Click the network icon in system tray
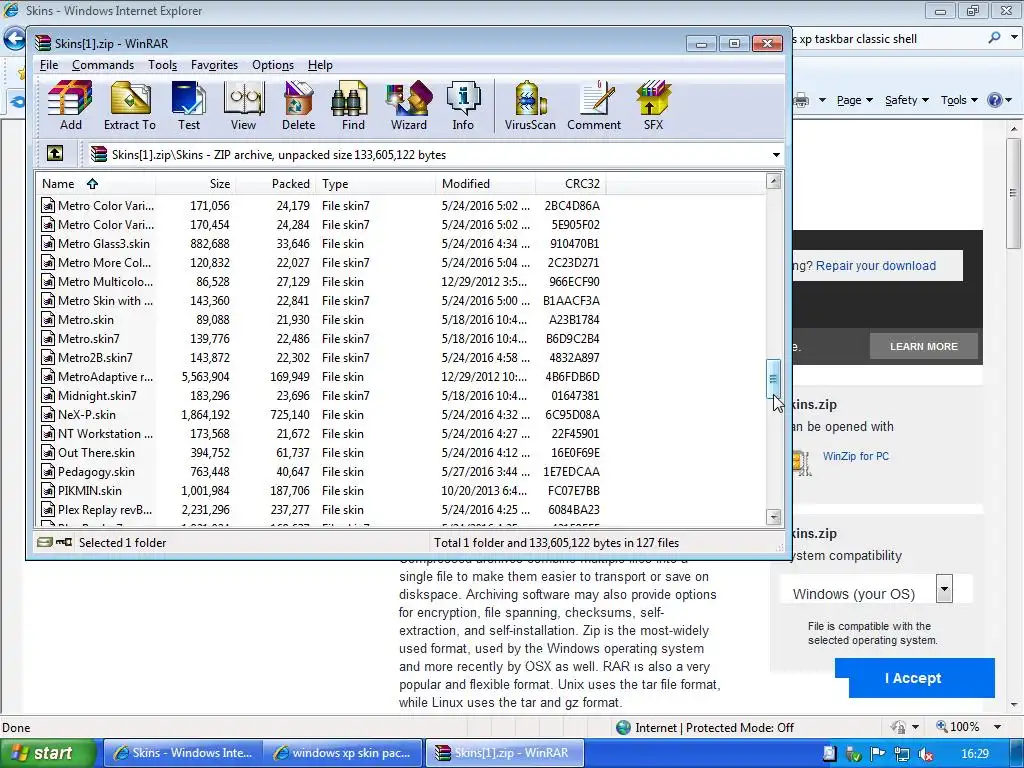The height and width of the screenshot is (768, 1024). [901, 754]
